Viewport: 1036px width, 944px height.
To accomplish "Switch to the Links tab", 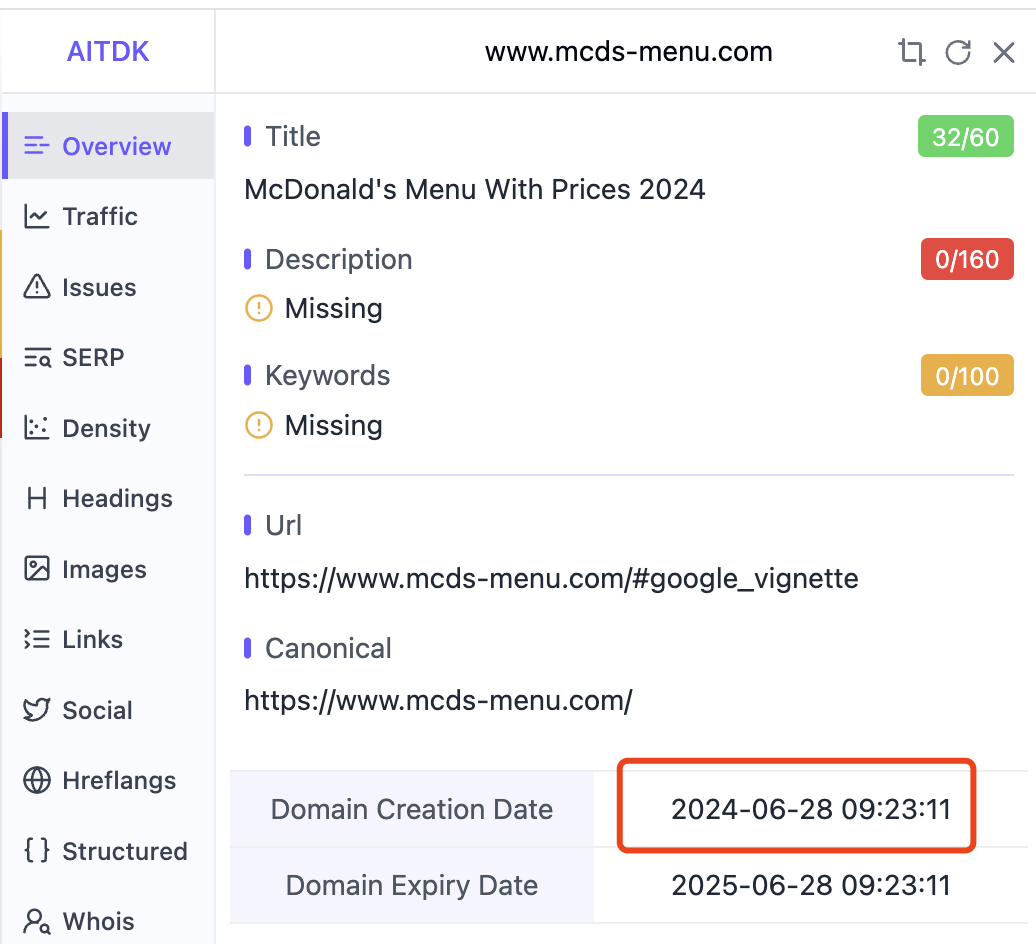I will (109, 639).
